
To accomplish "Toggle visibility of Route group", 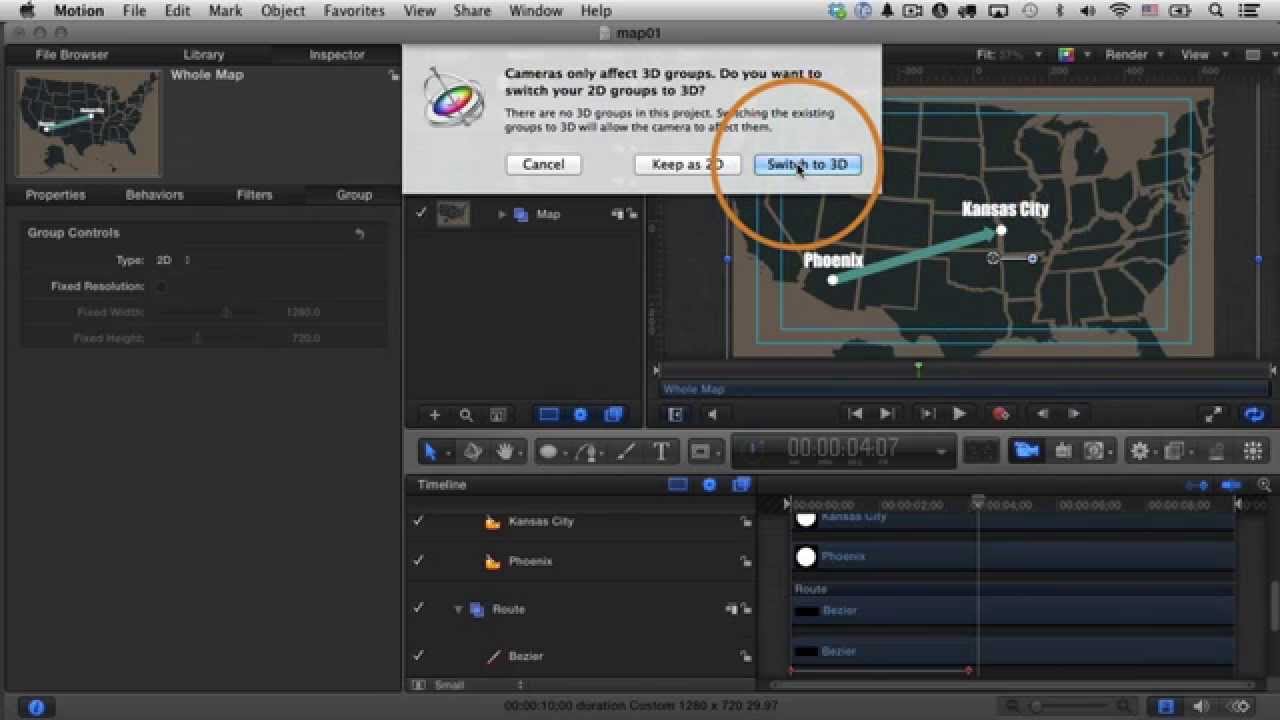I will pyautogui.click(x=418, y=608).
